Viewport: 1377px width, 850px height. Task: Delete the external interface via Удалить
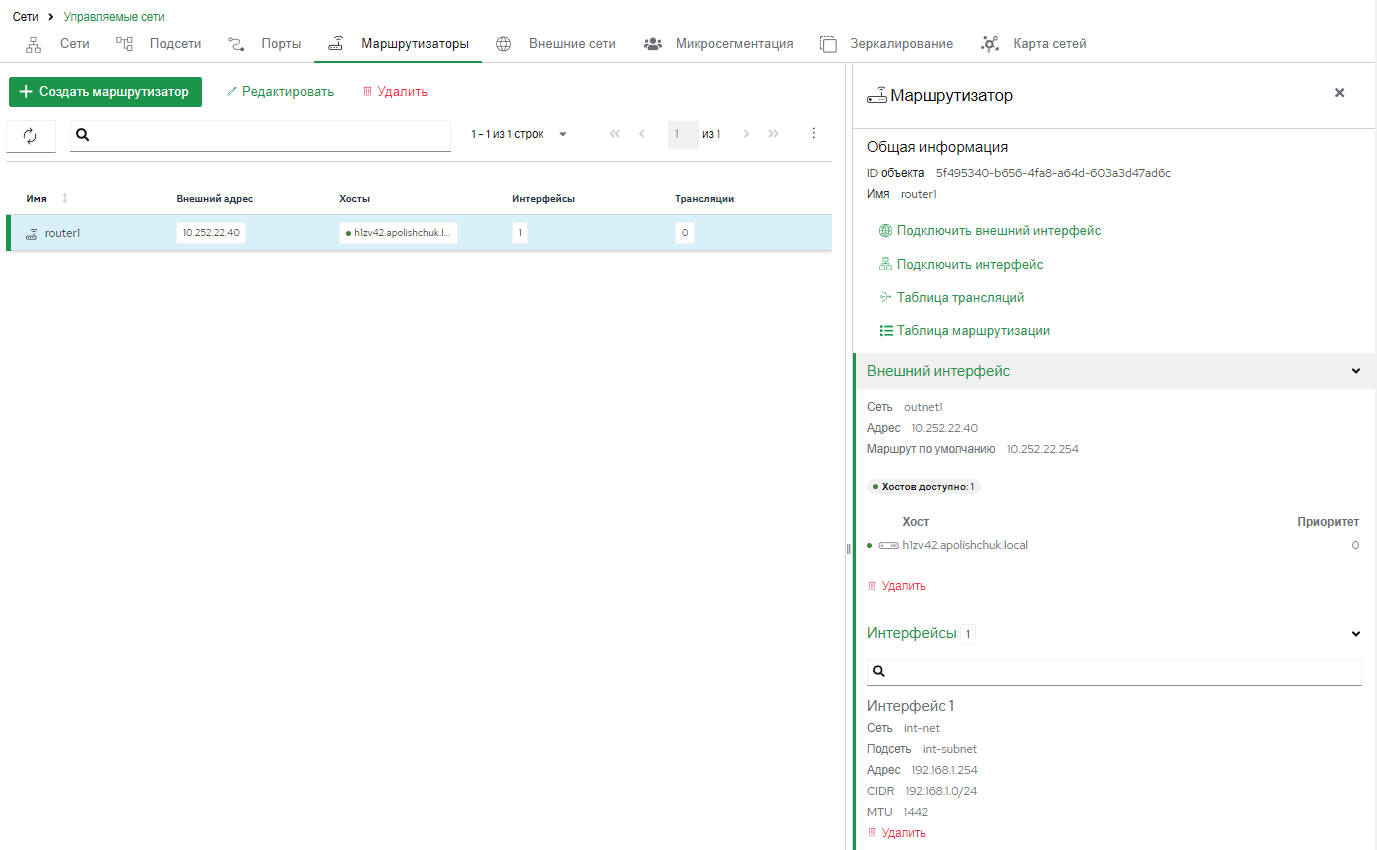pos(896,586)
